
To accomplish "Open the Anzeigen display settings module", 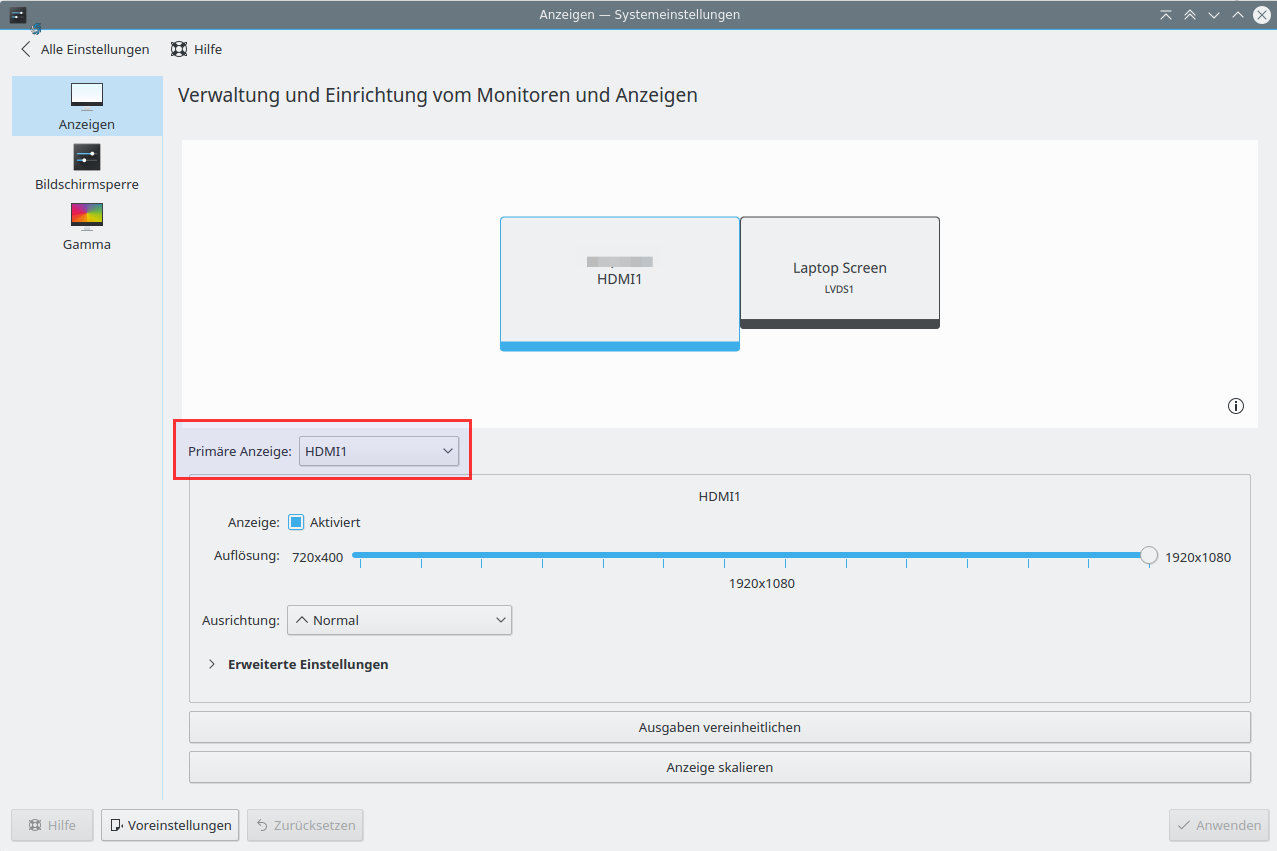I will (x=87, y=106).
